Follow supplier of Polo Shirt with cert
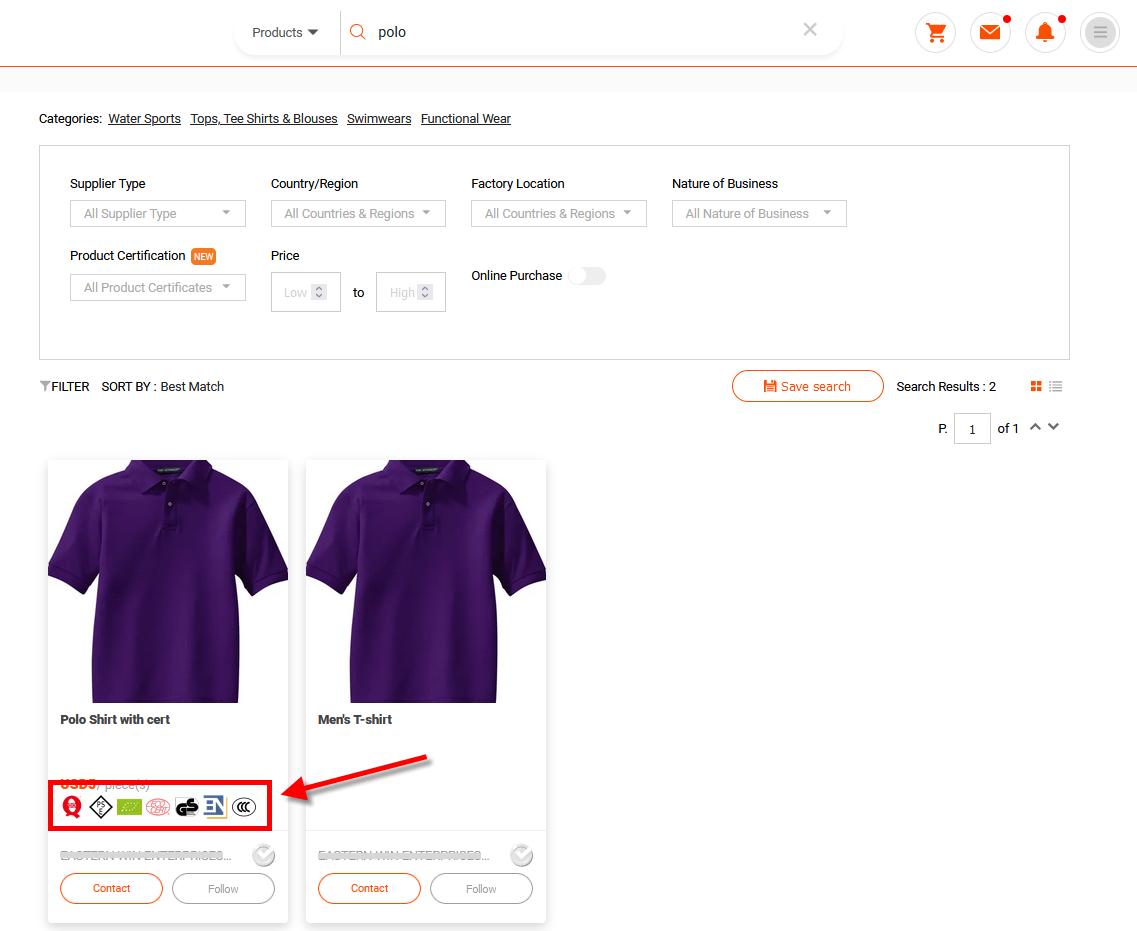This screenshot has height=931, width=1137. click(x=223, y=888)
